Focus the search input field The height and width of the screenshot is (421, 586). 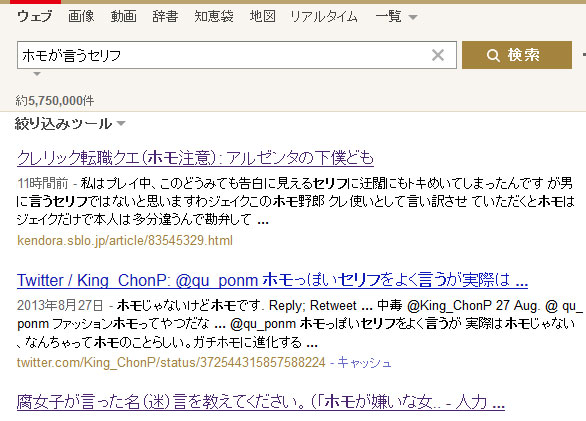click(x=224, y=55)
